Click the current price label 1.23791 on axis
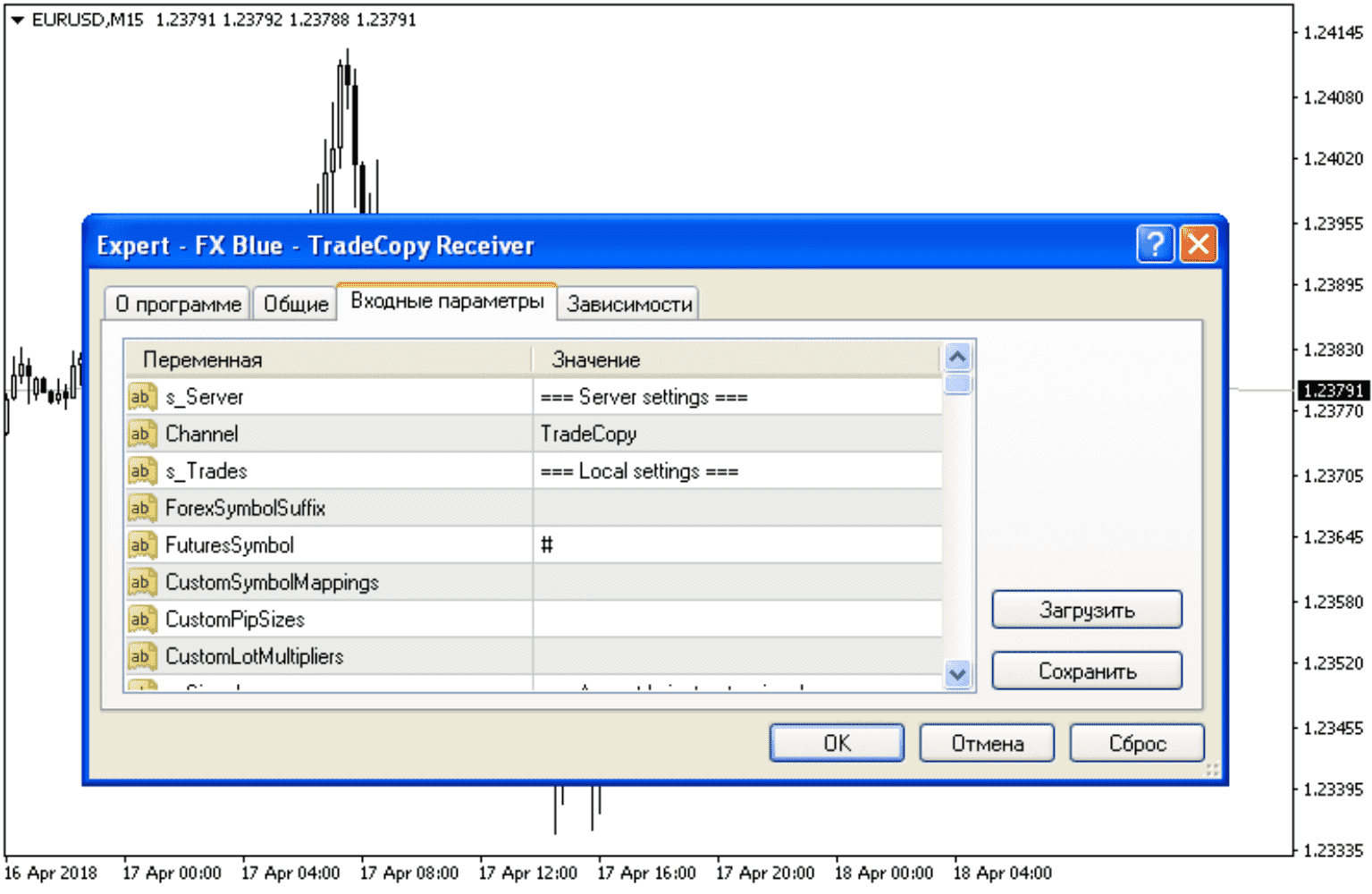The width and height of the screenshot is (1372, 894). (1332, 391)
